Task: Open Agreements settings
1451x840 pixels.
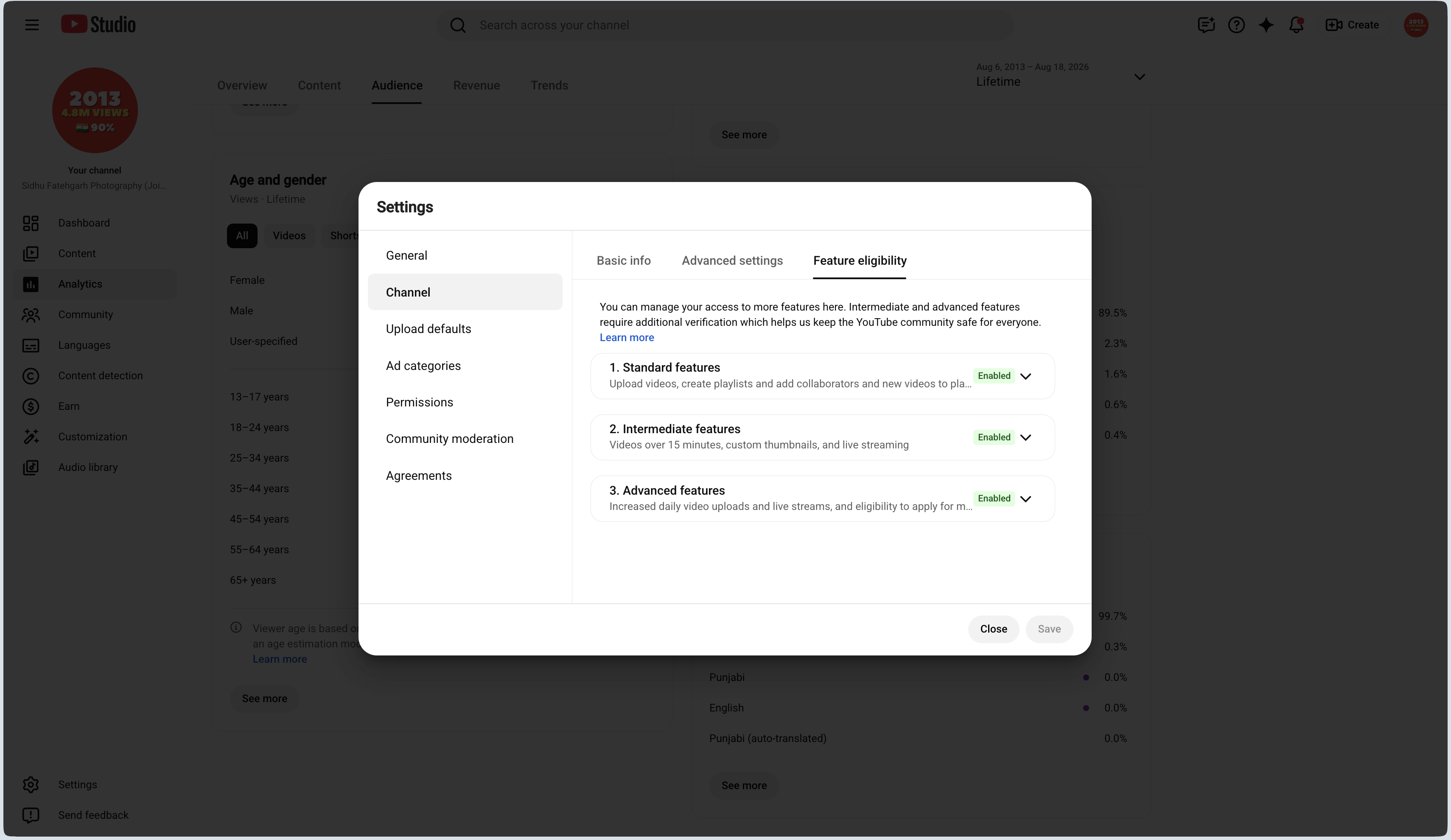Action: 465,476
